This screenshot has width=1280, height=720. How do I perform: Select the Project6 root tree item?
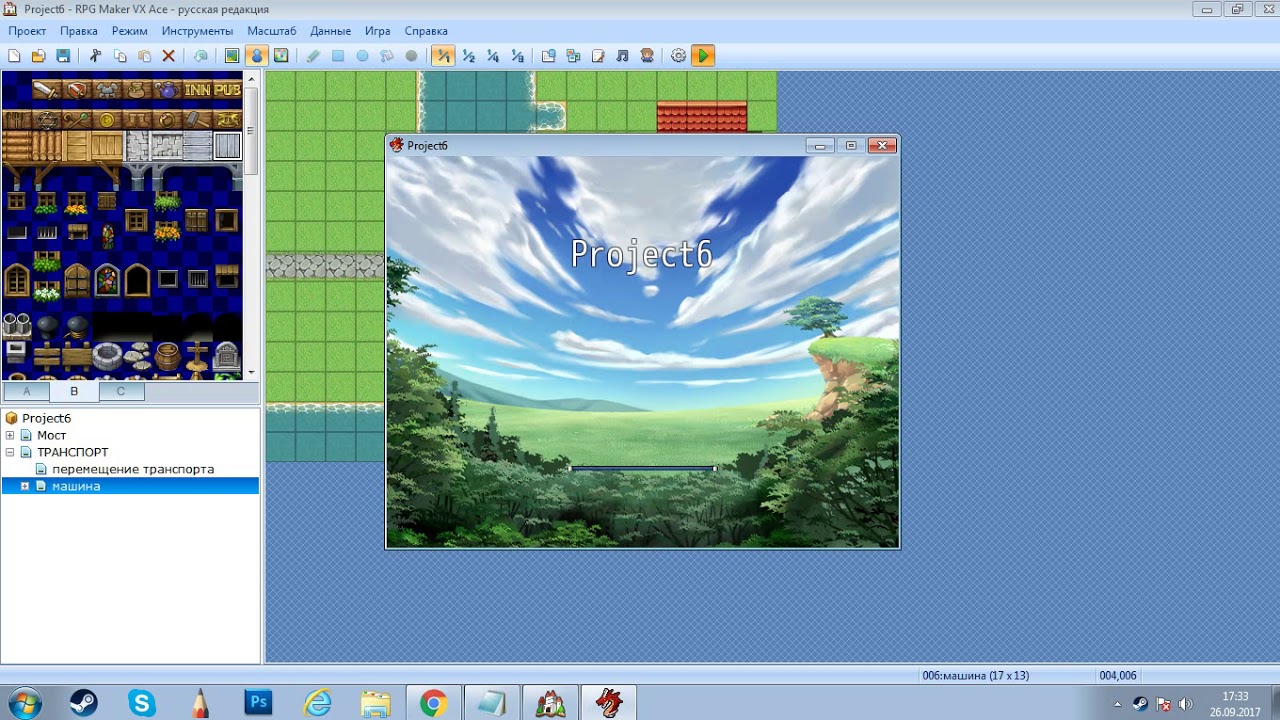click(x=47, y=418)
